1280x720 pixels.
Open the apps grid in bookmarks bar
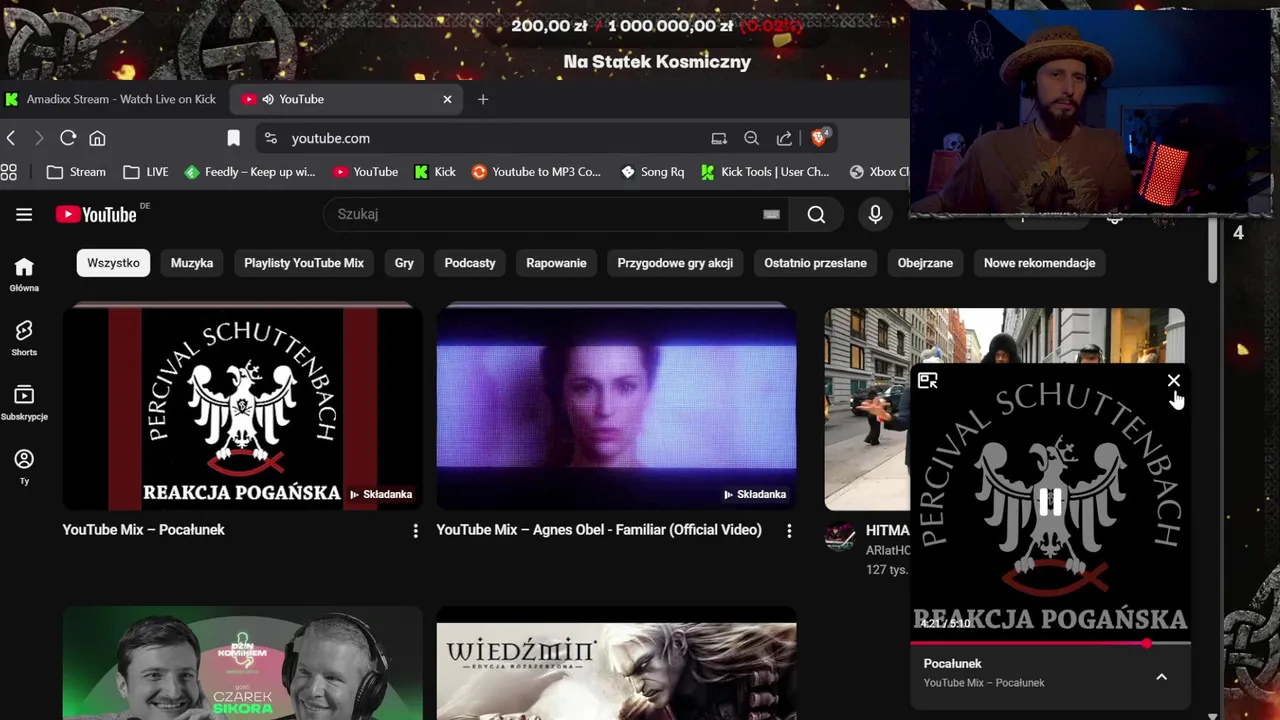point(9,172)
